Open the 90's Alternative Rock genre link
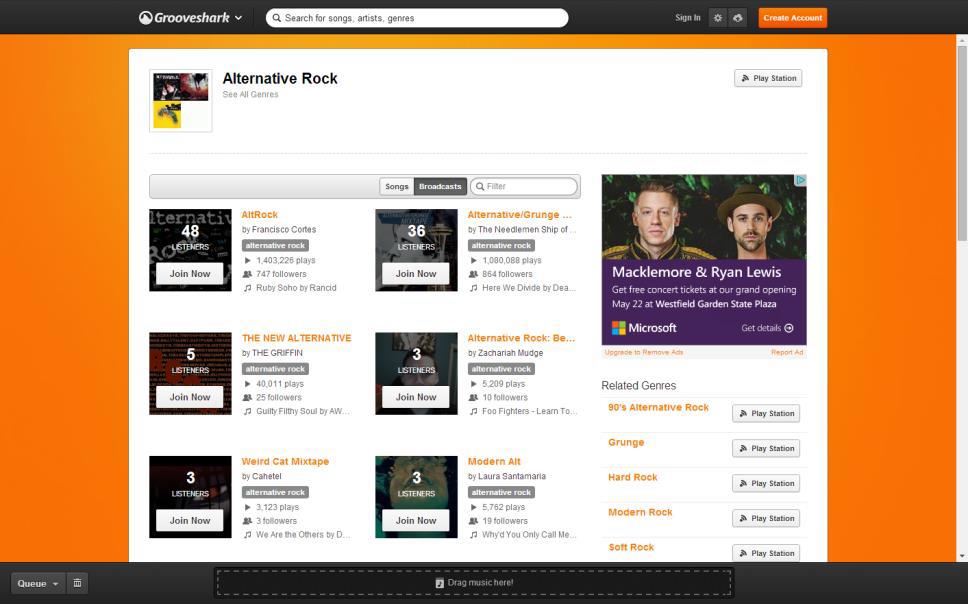The height and width of the screenshot is (604, 968). pyautogui.click(x=658, y=408)
